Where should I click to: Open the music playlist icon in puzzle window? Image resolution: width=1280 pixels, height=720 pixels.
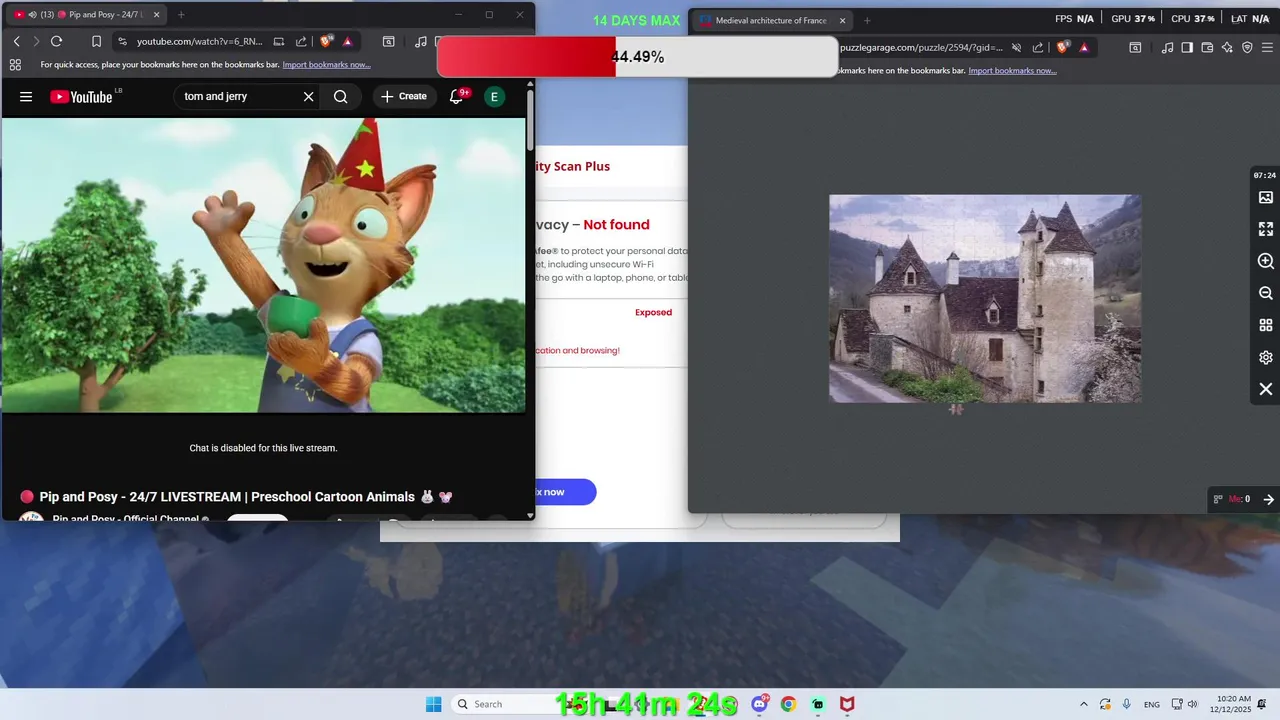coord(1167,47)
